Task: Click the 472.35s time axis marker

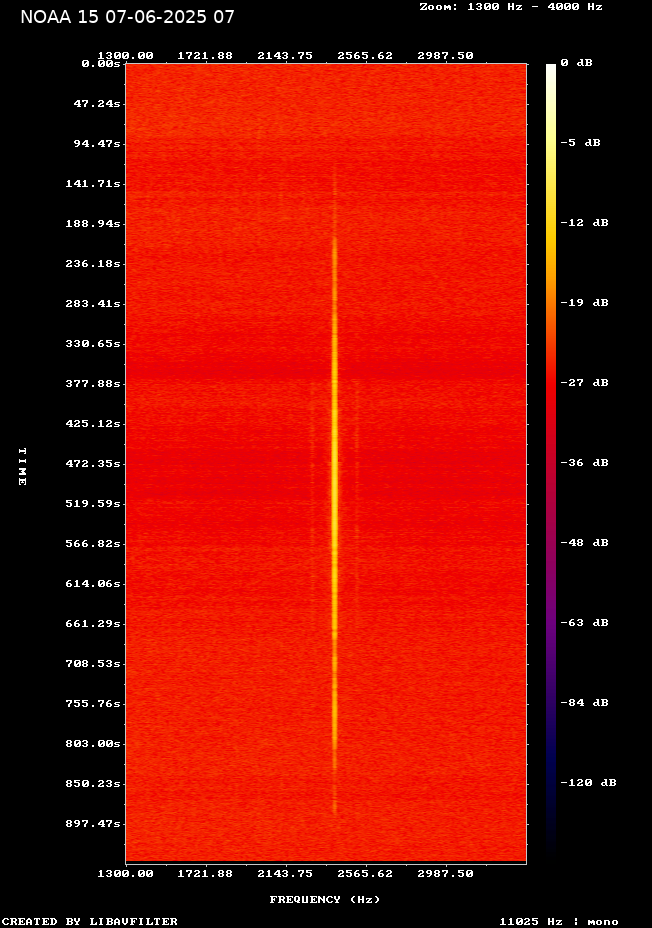Action: coord(96,464)
